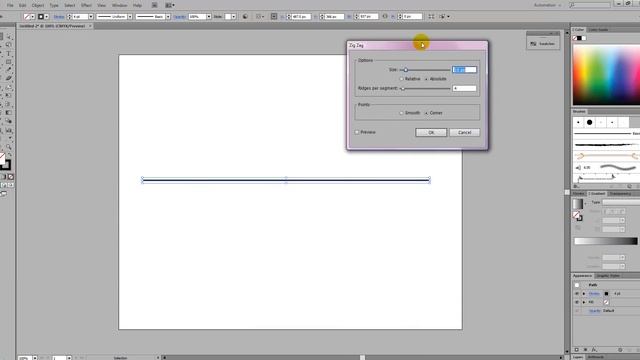Switch to the Color Guide tab
The image size is (640, 360).
tap(598, 30)
